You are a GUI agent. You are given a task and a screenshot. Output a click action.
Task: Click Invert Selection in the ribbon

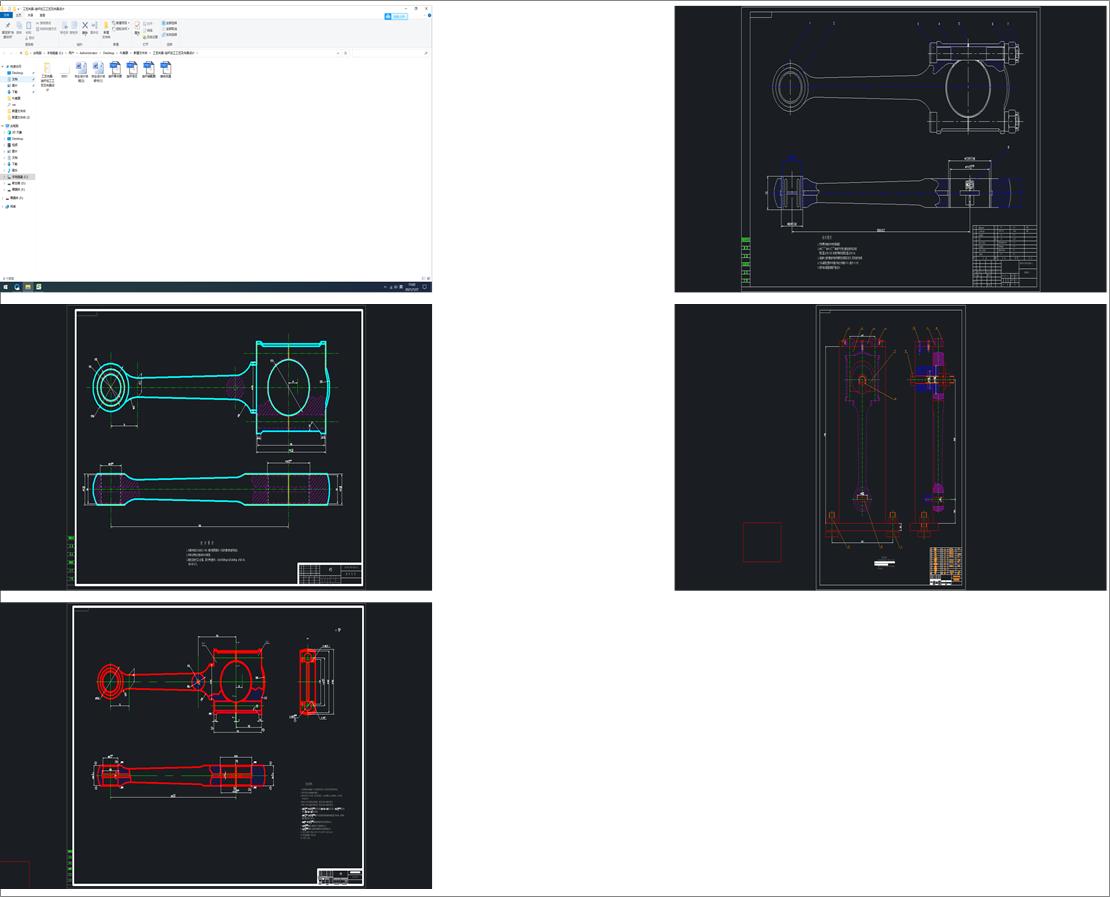click(x=169, y=34)
